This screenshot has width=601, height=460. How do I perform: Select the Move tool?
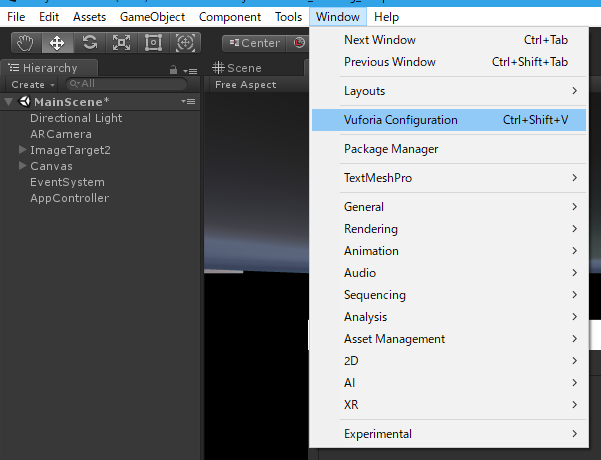(x=57, y=43)
